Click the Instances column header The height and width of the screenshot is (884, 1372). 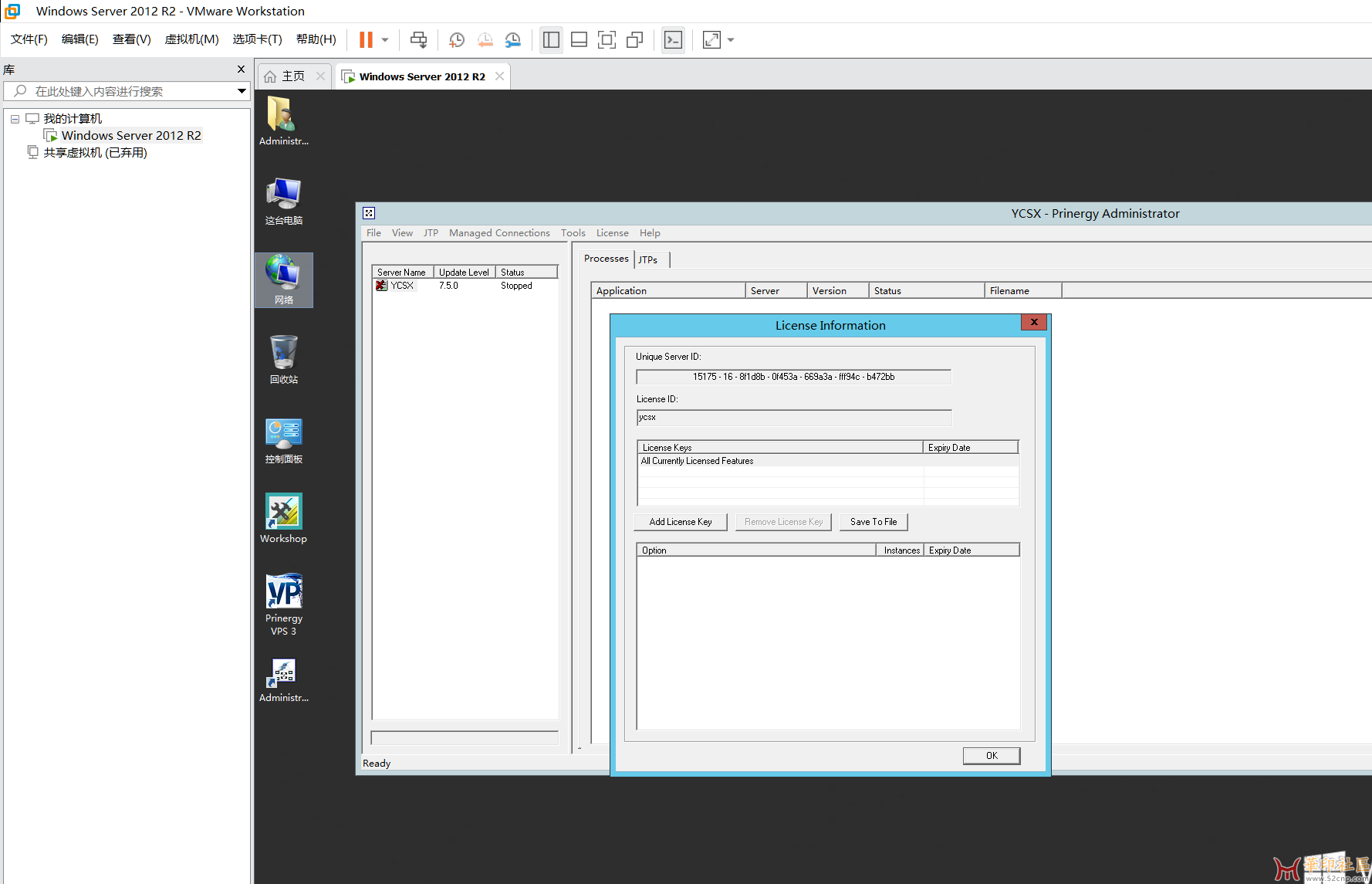coord(900,550)
